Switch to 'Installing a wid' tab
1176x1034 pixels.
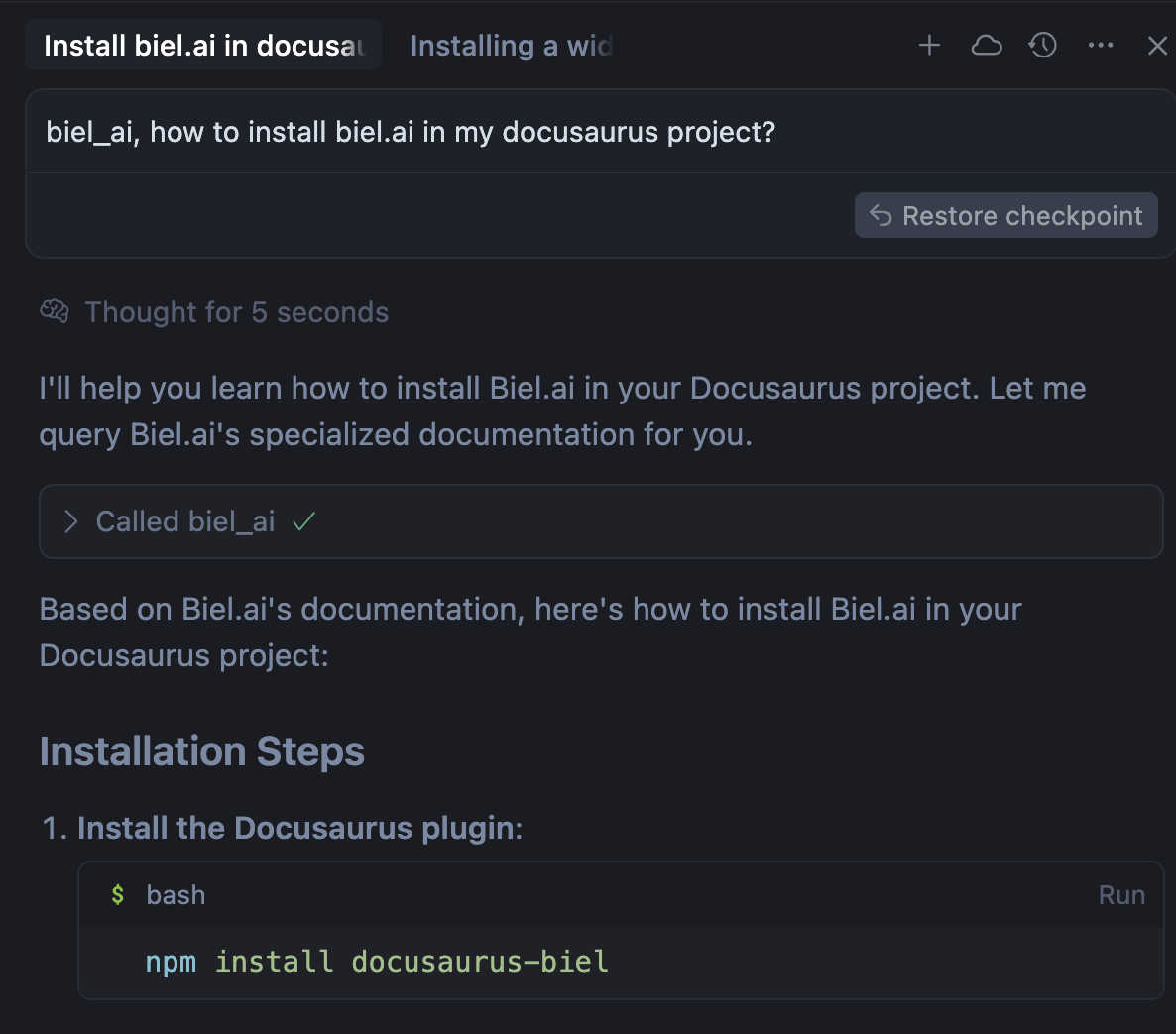click(x=512, y=46)
